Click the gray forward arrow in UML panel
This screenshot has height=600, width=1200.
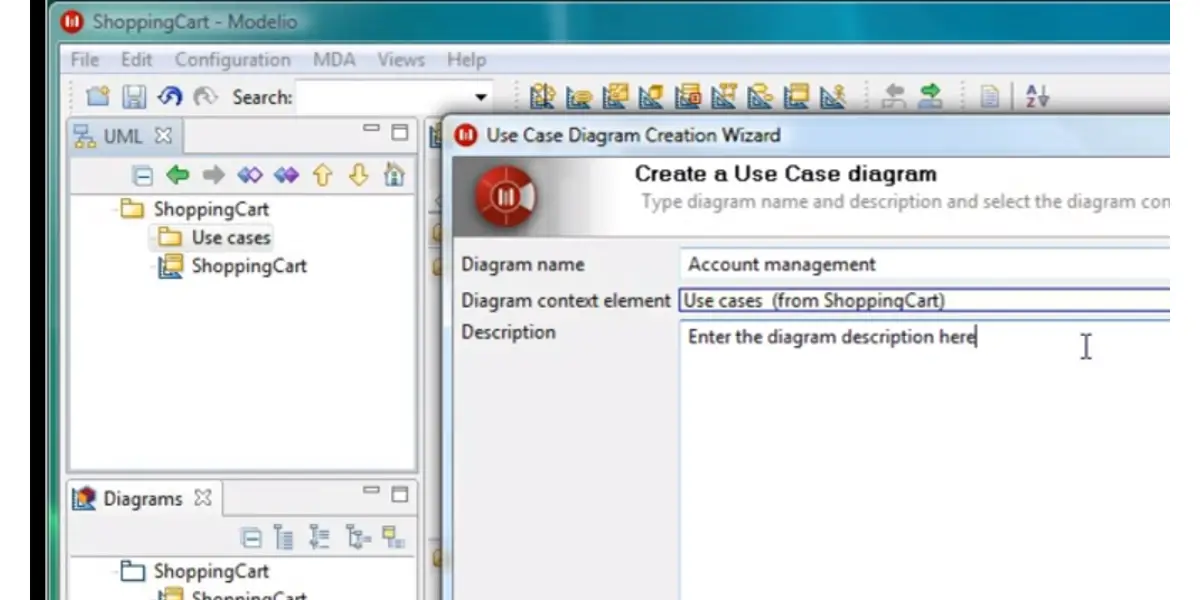pos(213,176)
